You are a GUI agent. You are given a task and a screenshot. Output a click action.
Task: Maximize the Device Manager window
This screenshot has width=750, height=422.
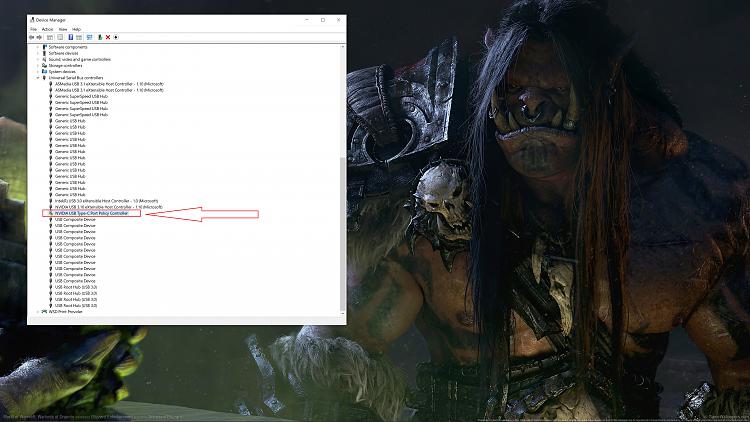(323, 20)
